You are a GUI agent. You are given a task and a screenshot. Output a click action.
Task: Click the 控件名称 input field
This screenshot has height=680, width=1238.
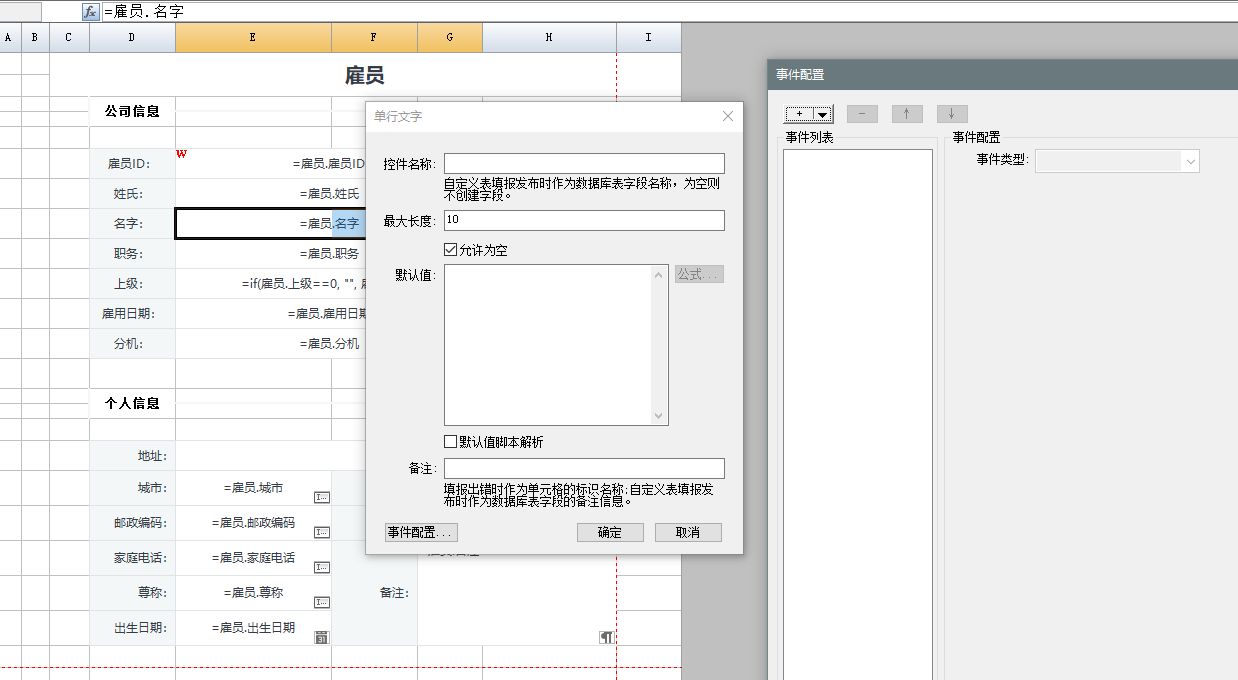coord(584,163)
